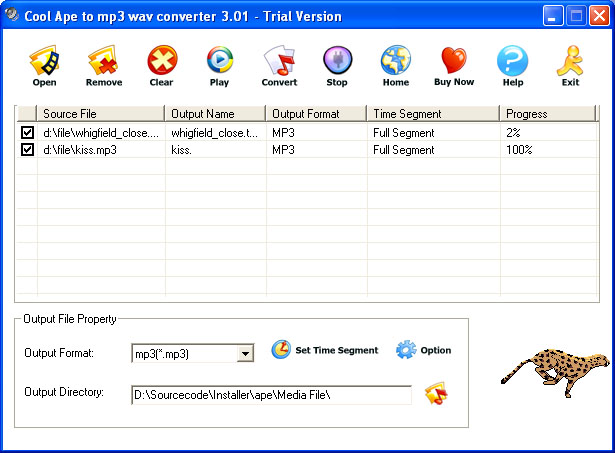Click the 2% progress value
The height and width of the screenshot is (453, 615).
tap(513, 133)
